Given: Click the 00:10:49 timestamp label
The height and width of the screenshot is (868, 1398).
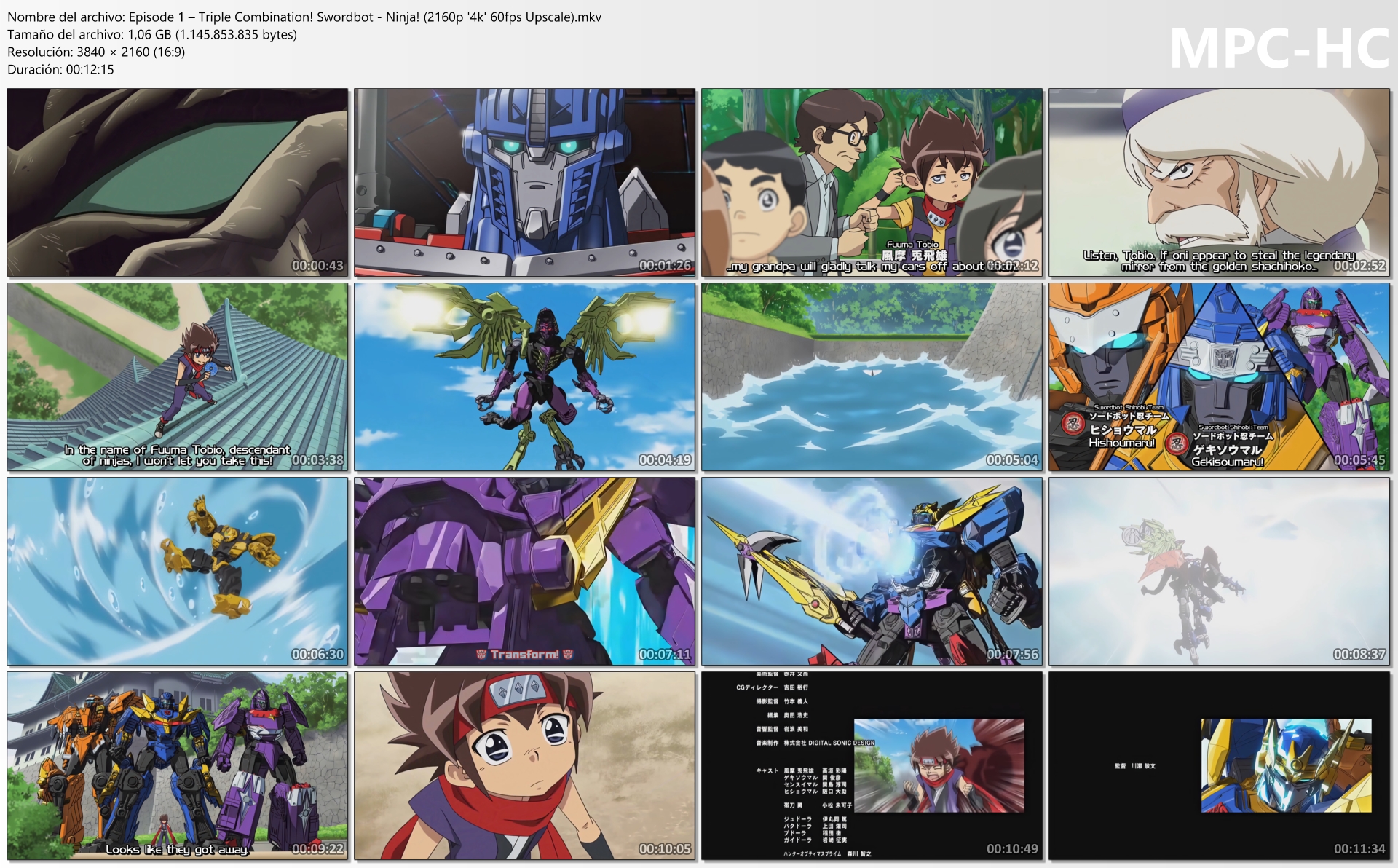Looking at the screenshot, I should pyautogui.click(x=1012, y=848).
